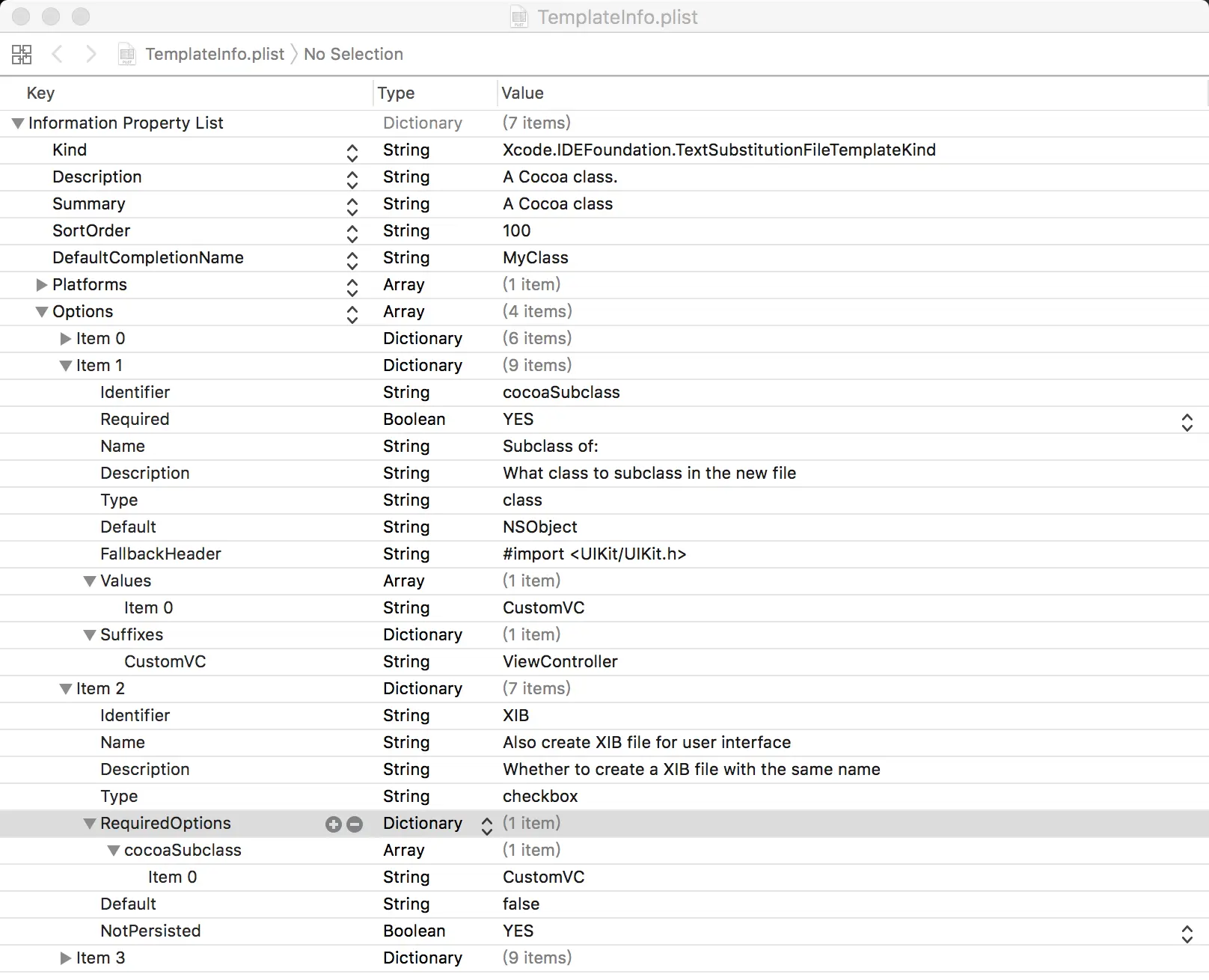
Task: Click the TemplateInfo.plist breadcrumb label
Action: pyautogui.click(x=215, y=54)
